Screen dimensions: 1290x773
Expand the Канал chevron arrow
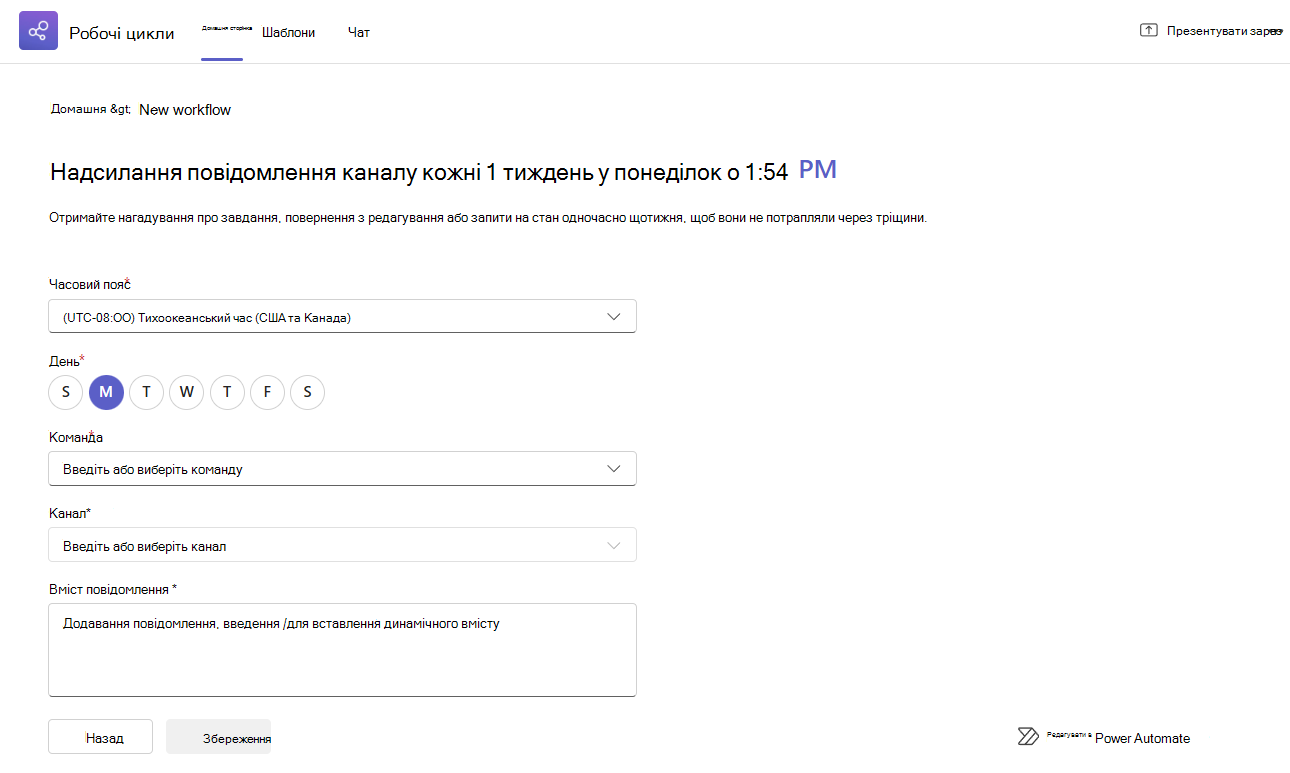click(x=614, y=545)
